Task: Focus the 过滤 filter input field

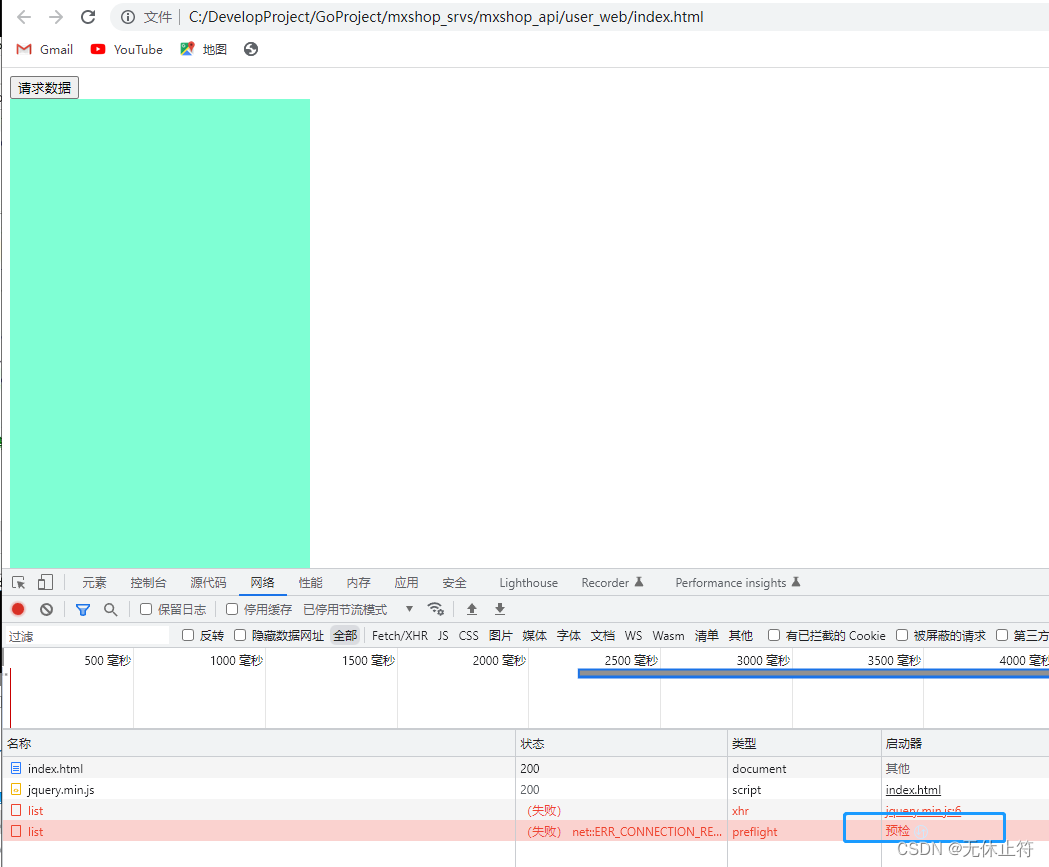Action: coord(87,636)
